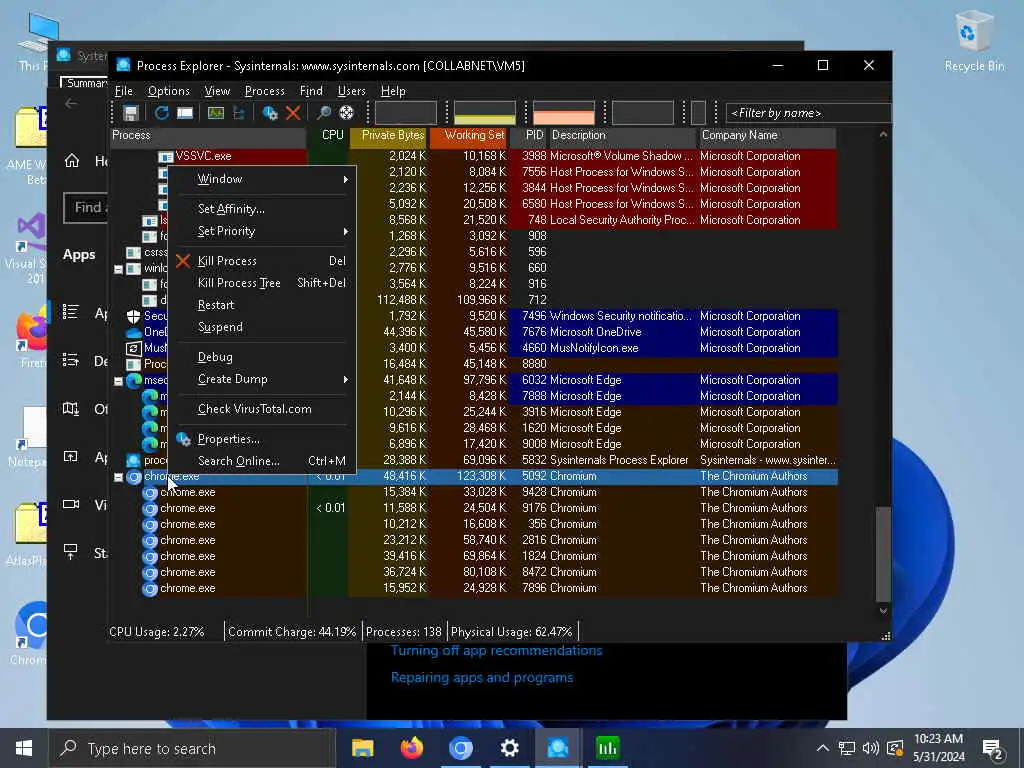Click the Find Handle magnifier toolbar icon
The width and height of the screenshot is (1024, 768).
coord(323,113)
